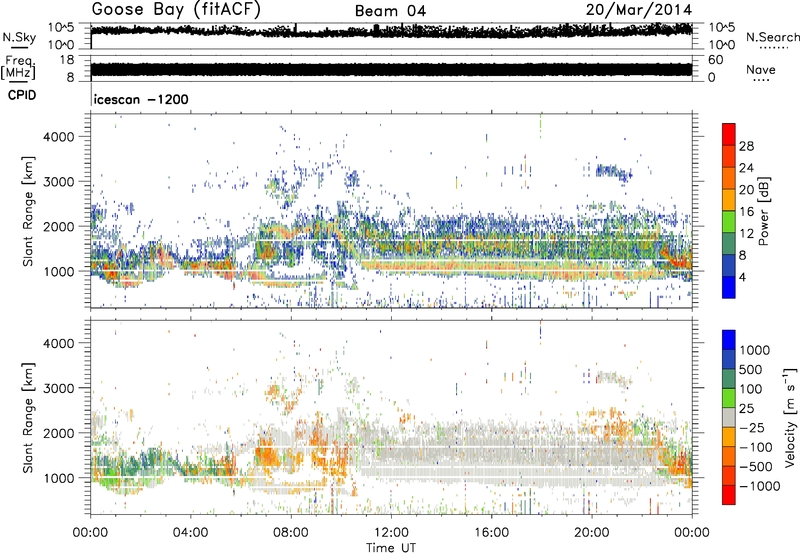The width and height of the screenshot is (800, 554).
Task: Click the "16" label on Power color bar
Action: 746,211
